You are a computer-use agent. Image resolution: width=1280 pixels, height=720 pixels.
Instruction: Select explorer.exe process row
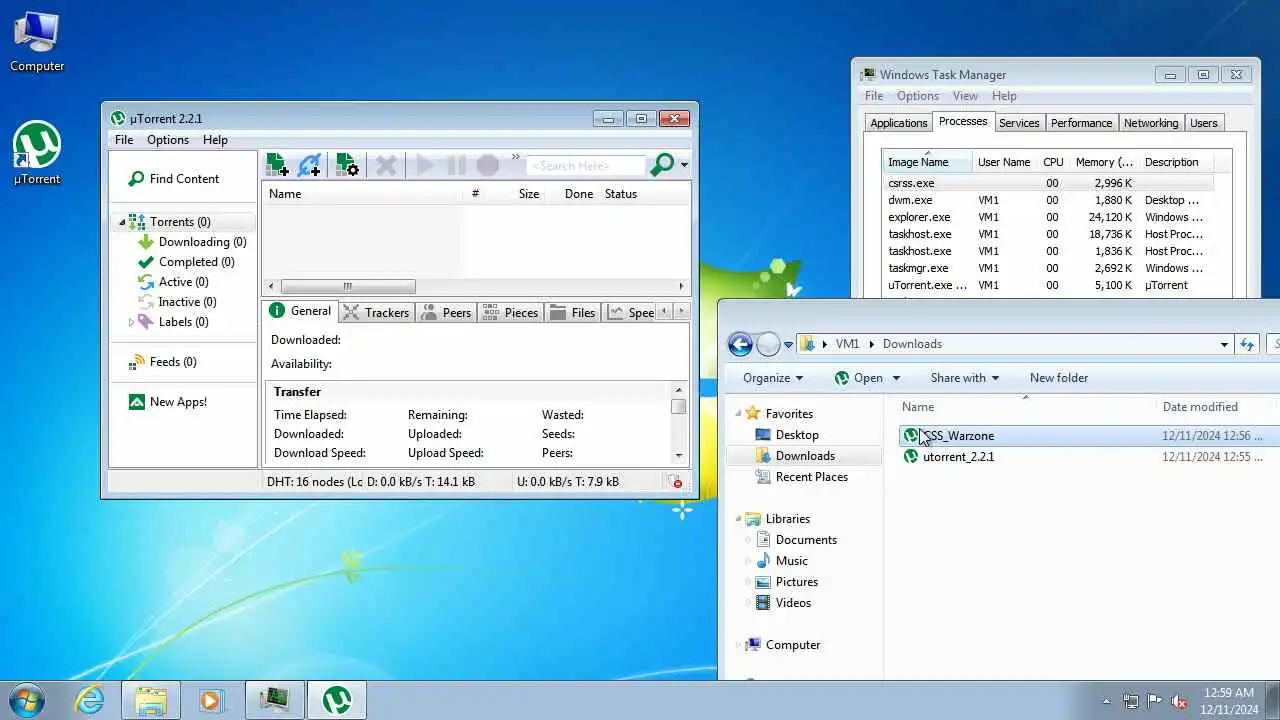click(1048, 217)
